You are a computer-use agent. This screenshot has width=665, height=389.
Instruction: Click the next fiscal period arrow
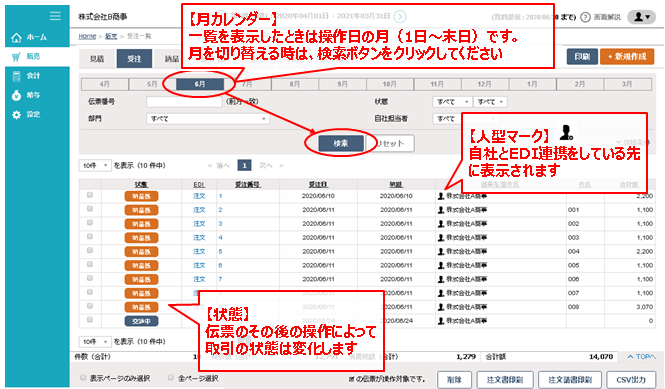(x=400, y=17)
